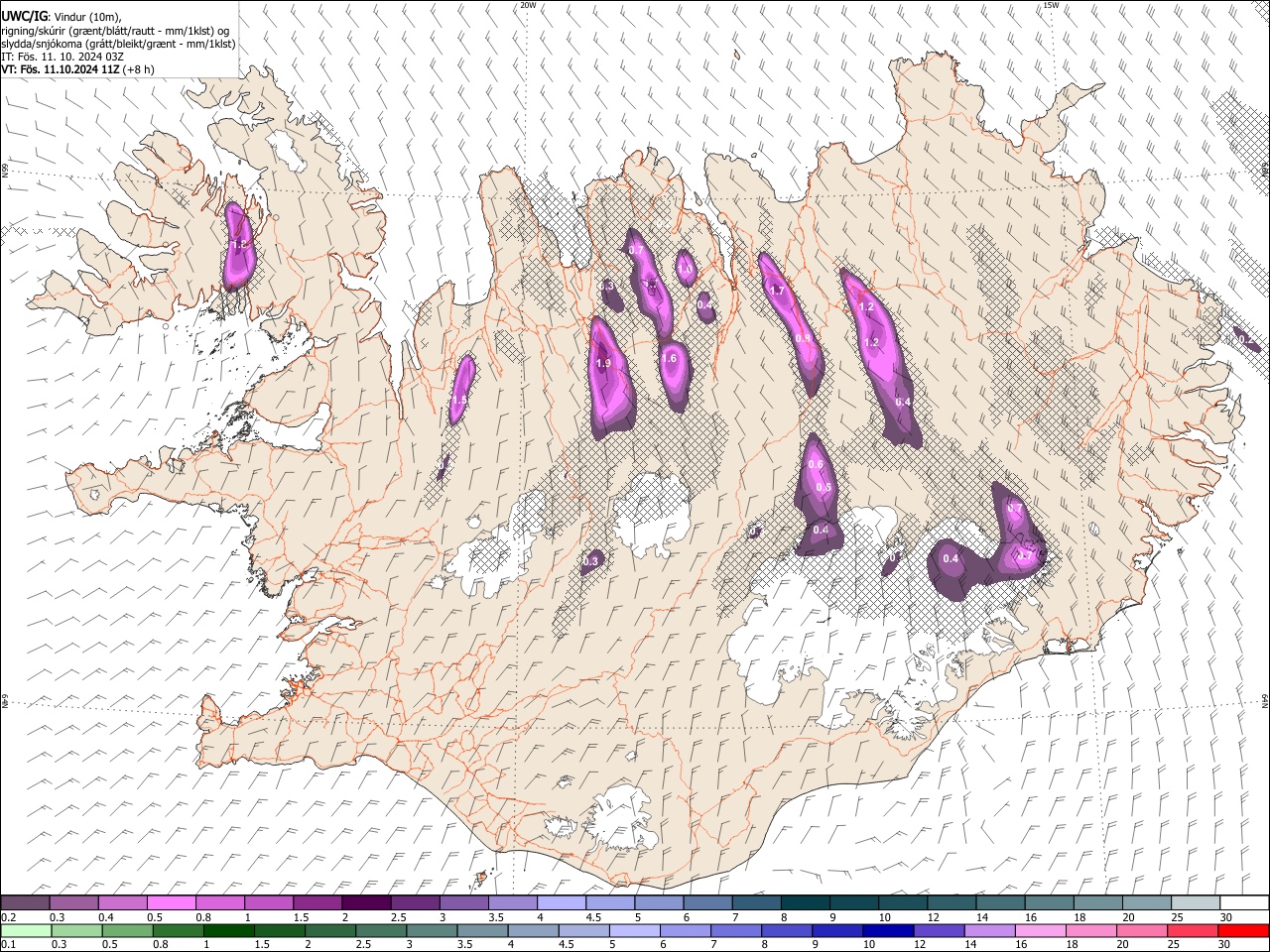
Task: Click the pale grey upper swatch starting at 25
Action: [1196, 902]
